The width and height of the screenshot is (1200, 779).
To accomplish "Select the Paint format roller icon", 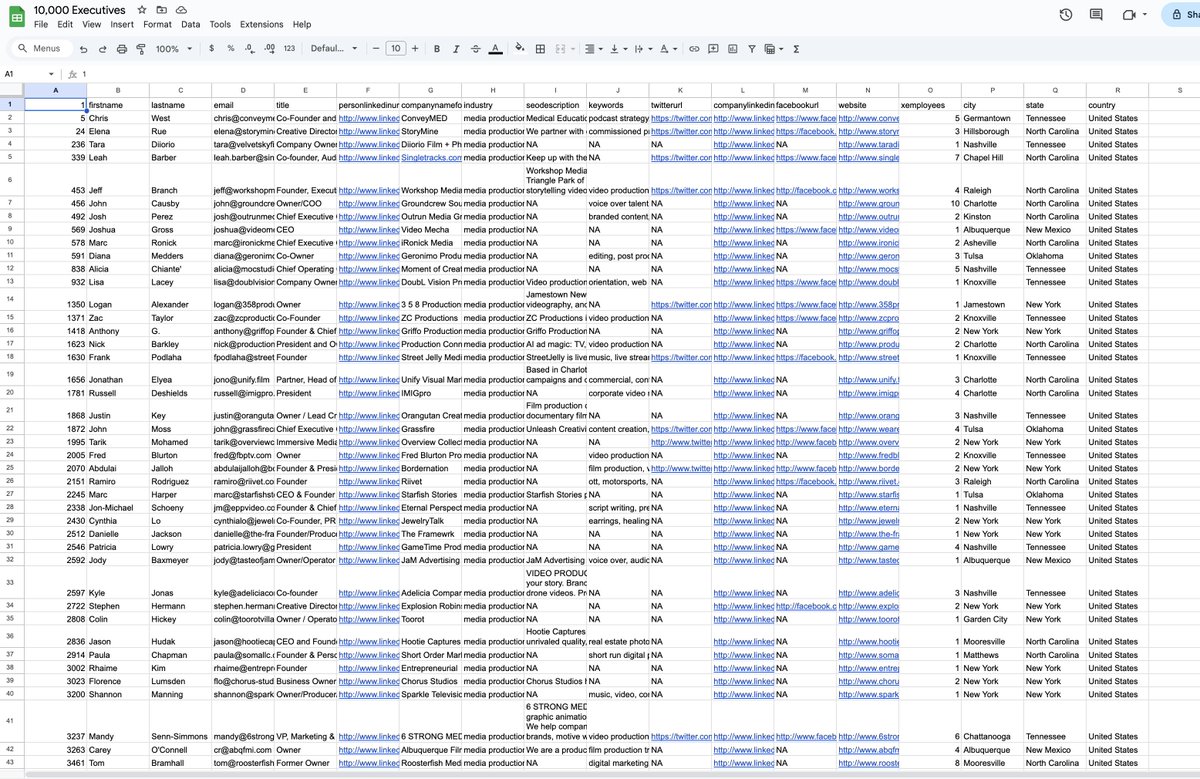I will [x=141, y=48].
